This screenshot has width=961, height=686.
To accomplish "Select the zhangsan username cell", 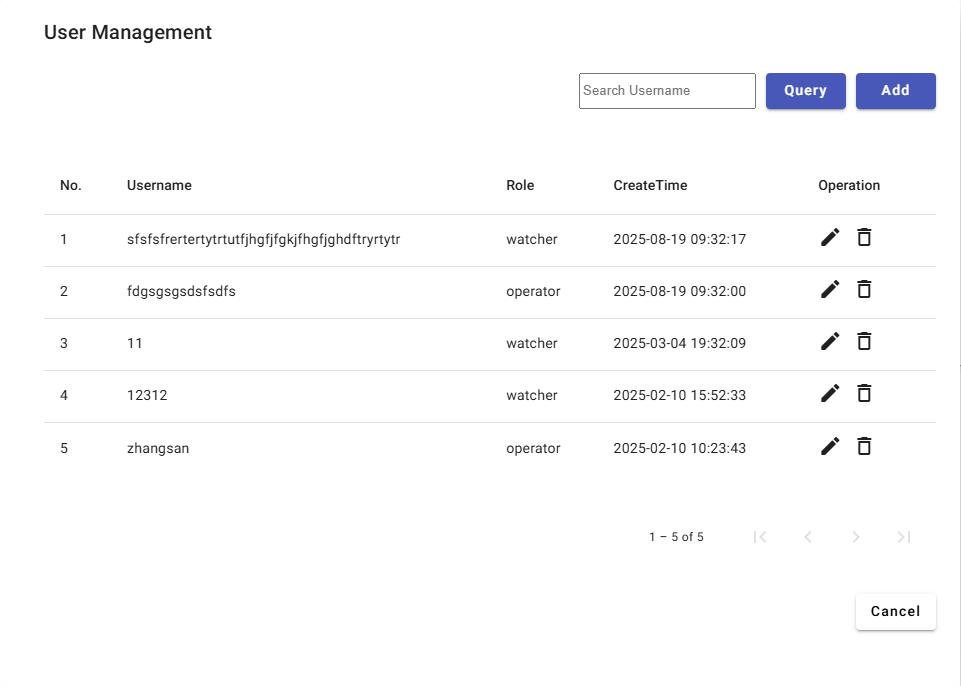I will click(158, 448).
